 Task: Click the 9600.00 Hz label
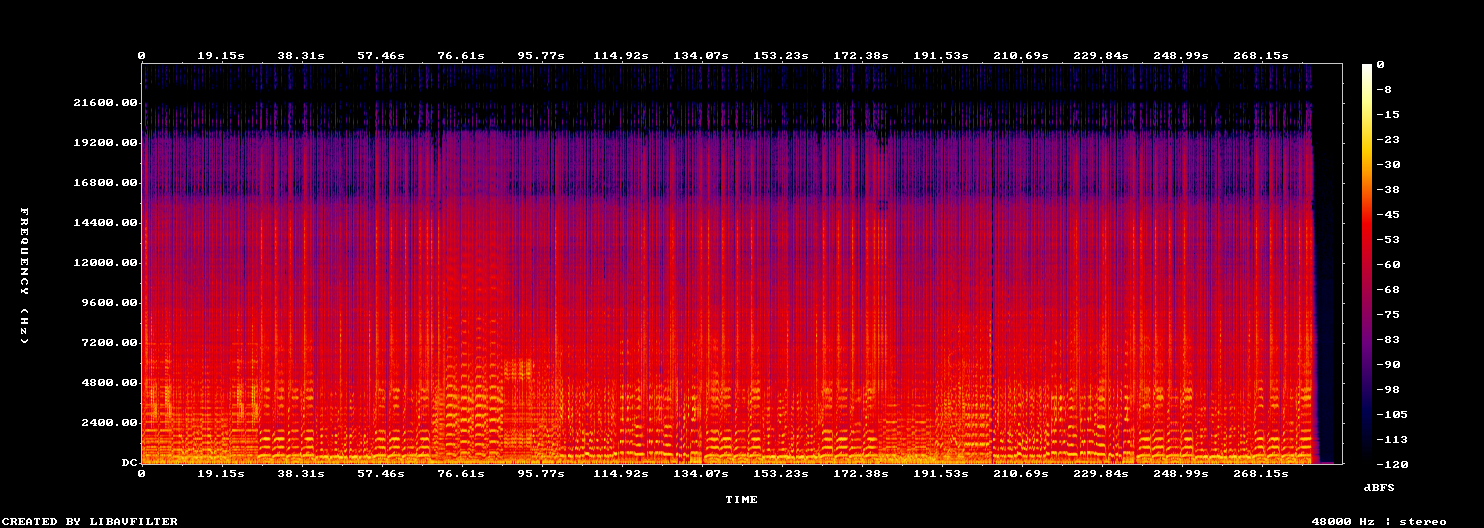(108, 303)
